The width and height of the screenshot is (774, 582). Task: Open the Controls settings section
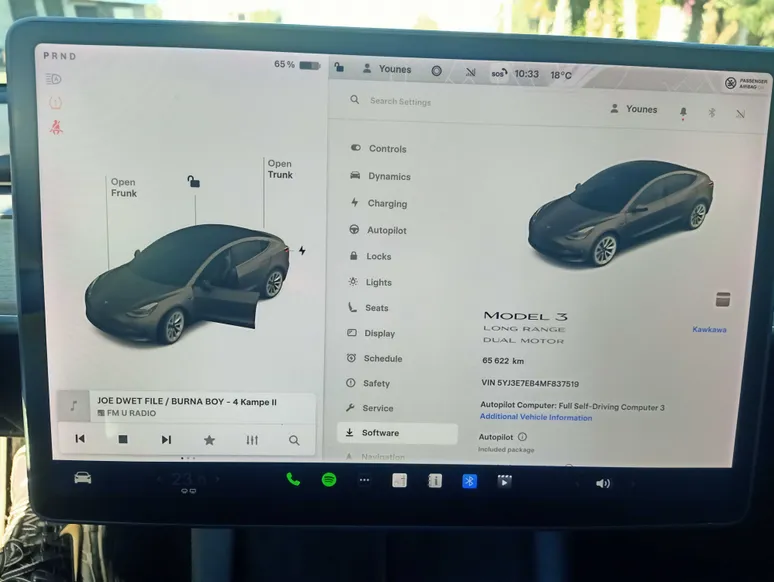point(379,148)
